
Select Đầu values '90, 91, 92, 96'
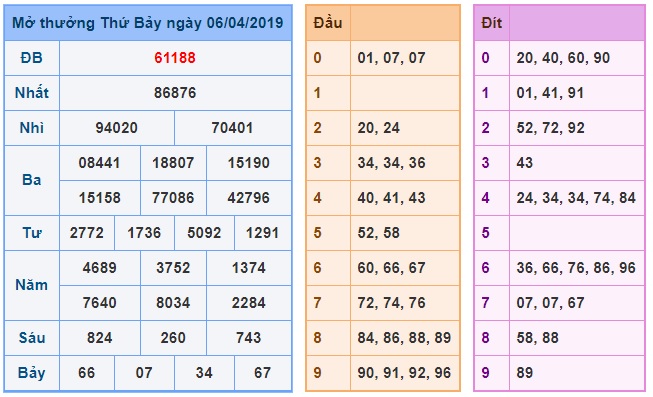[404, 373]
